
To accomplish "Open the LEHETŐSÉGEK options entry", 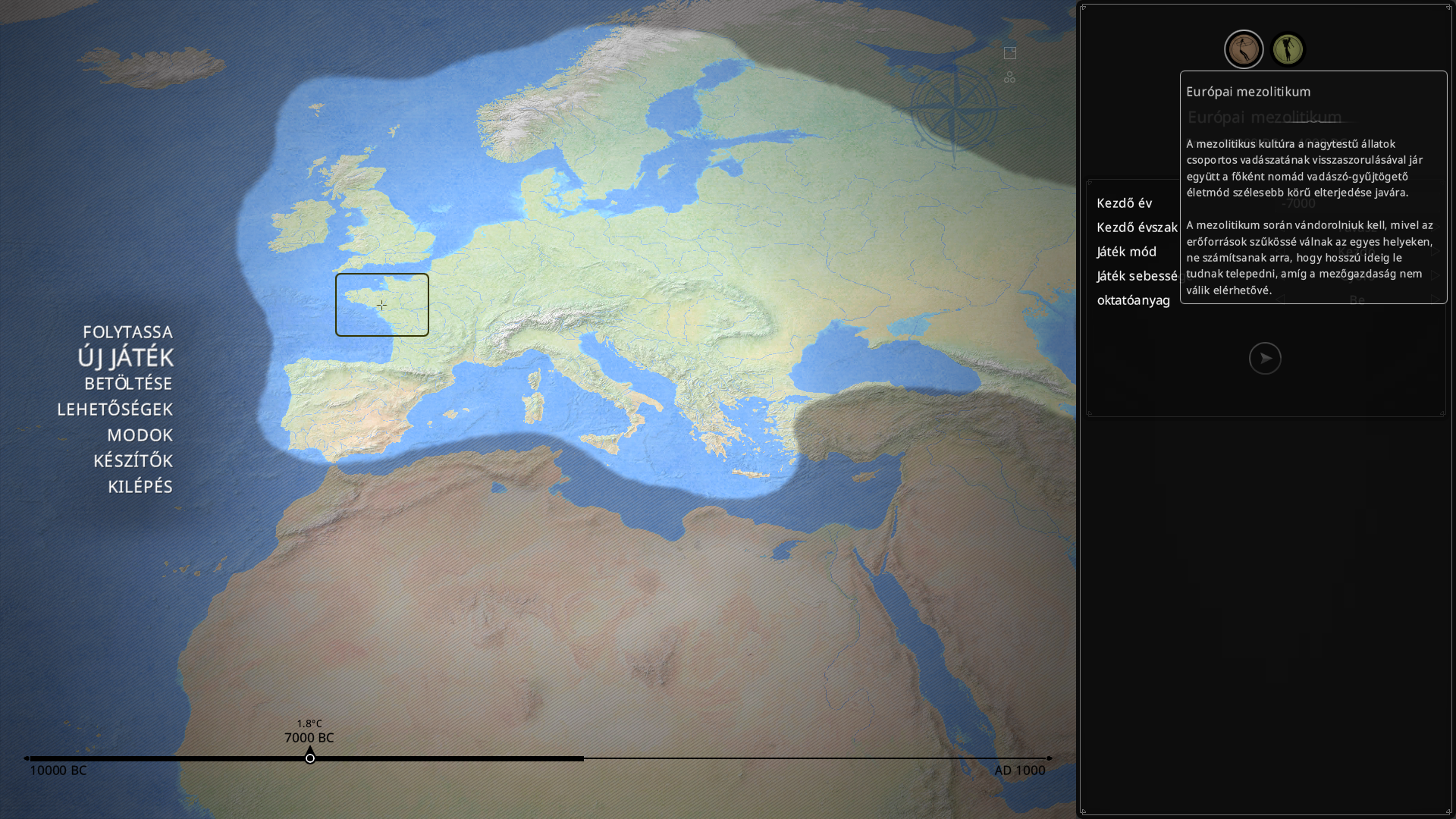I will point(115,409).
